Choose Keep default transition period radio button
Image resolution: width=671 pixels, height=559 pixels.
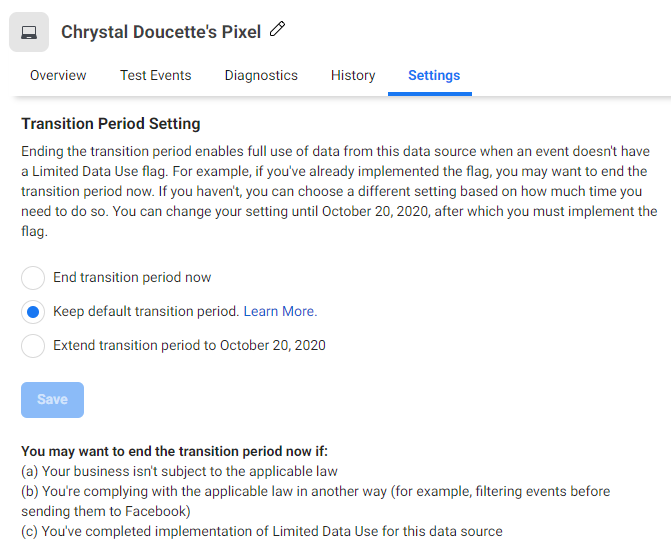tap(33, 312)
